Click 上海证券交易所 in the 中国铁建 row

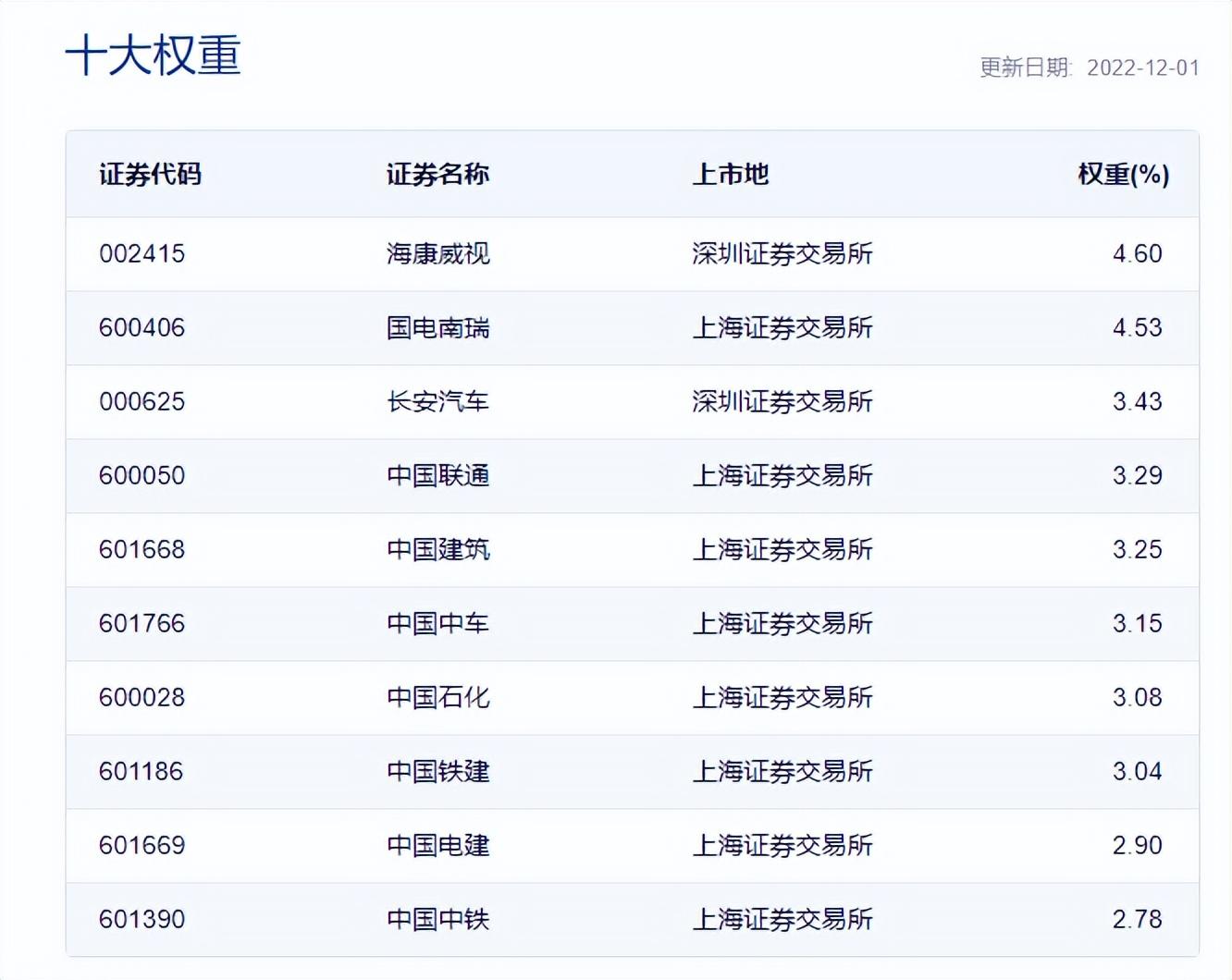[782, 771]
